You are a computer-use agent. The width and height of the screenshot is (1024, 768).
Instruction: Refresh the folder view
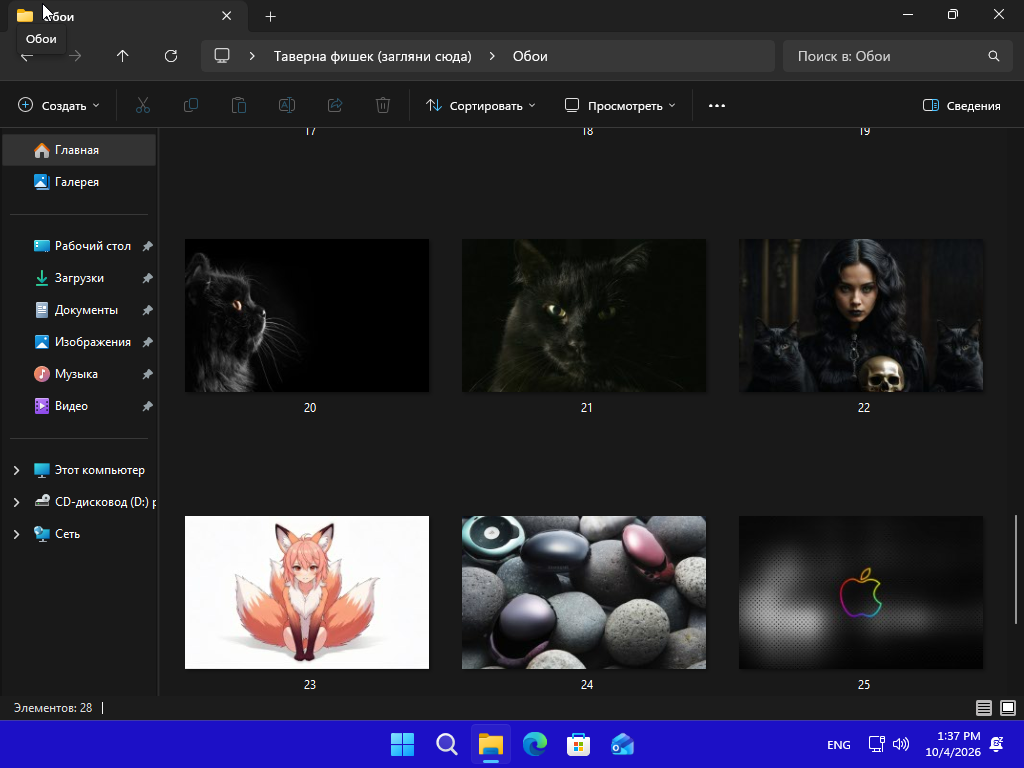(x=171, y=56)
